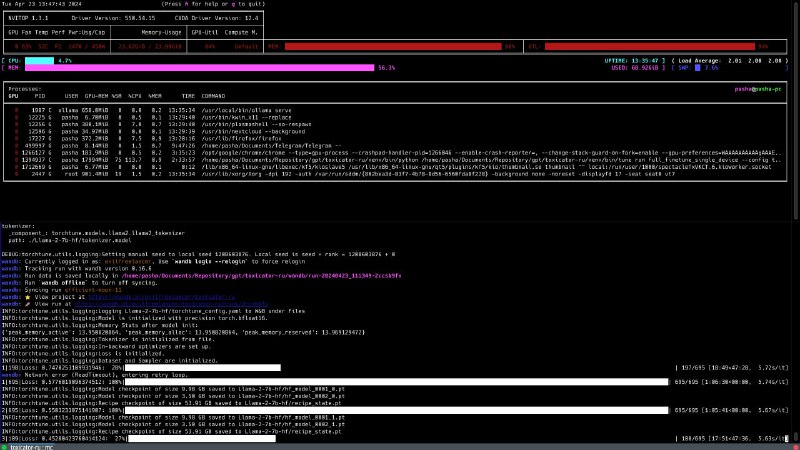The height and width of the screenshot is (450, 800).
Task: Select the python tune run process row
Action: (x=395, y=160)
